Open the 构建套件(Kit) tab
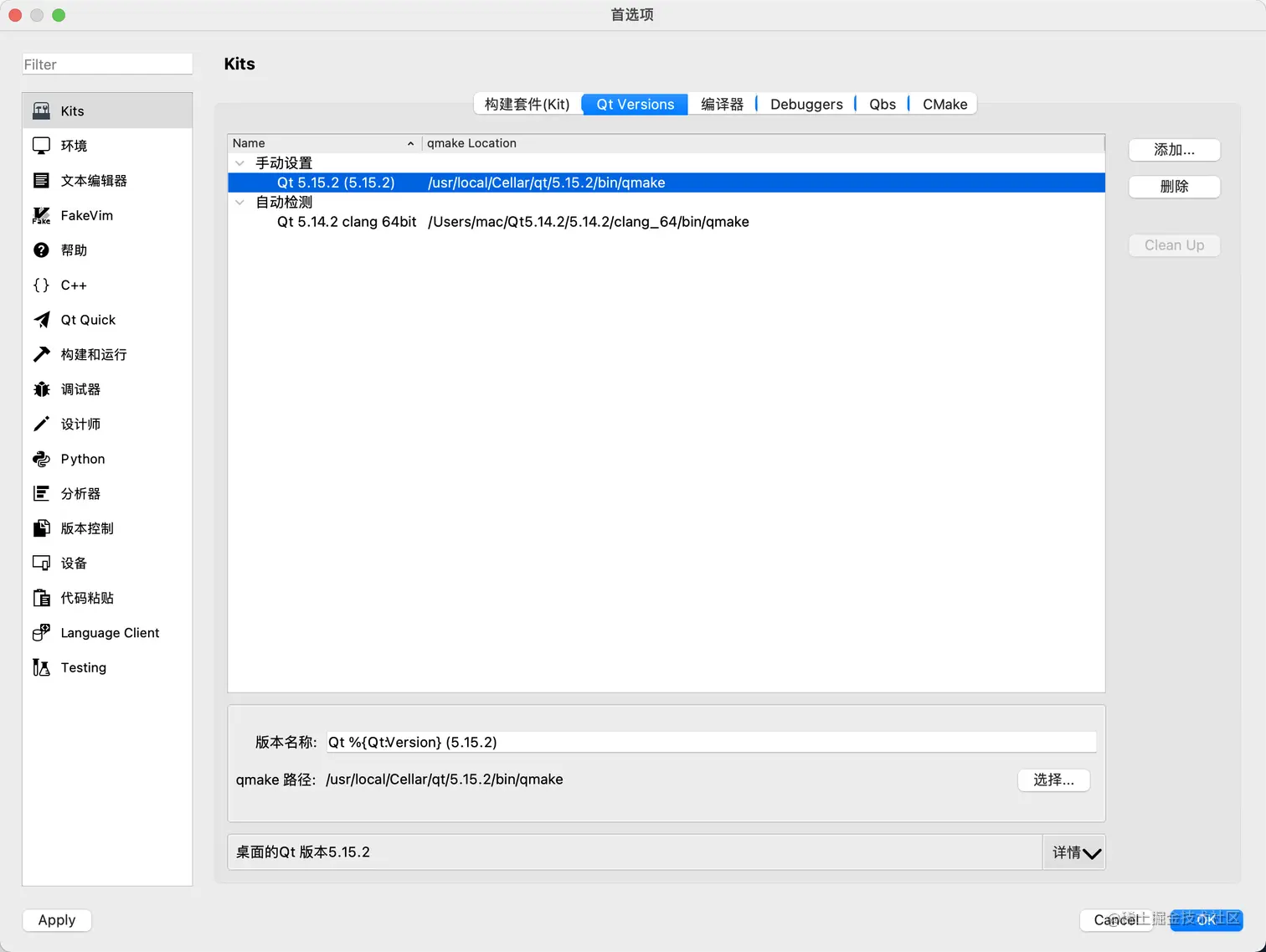 [527, 104]
